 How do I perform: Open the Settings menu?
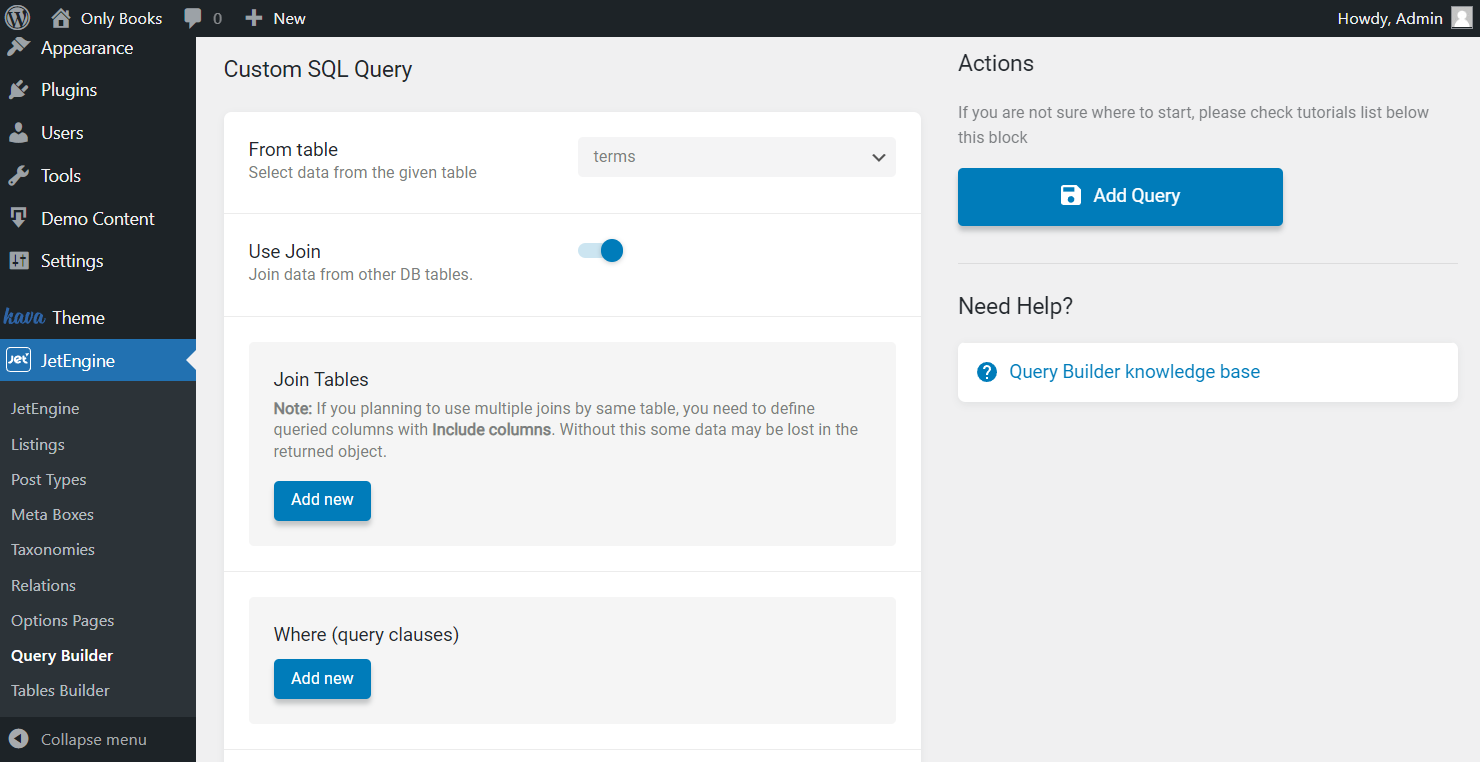[x=72, y=261]
